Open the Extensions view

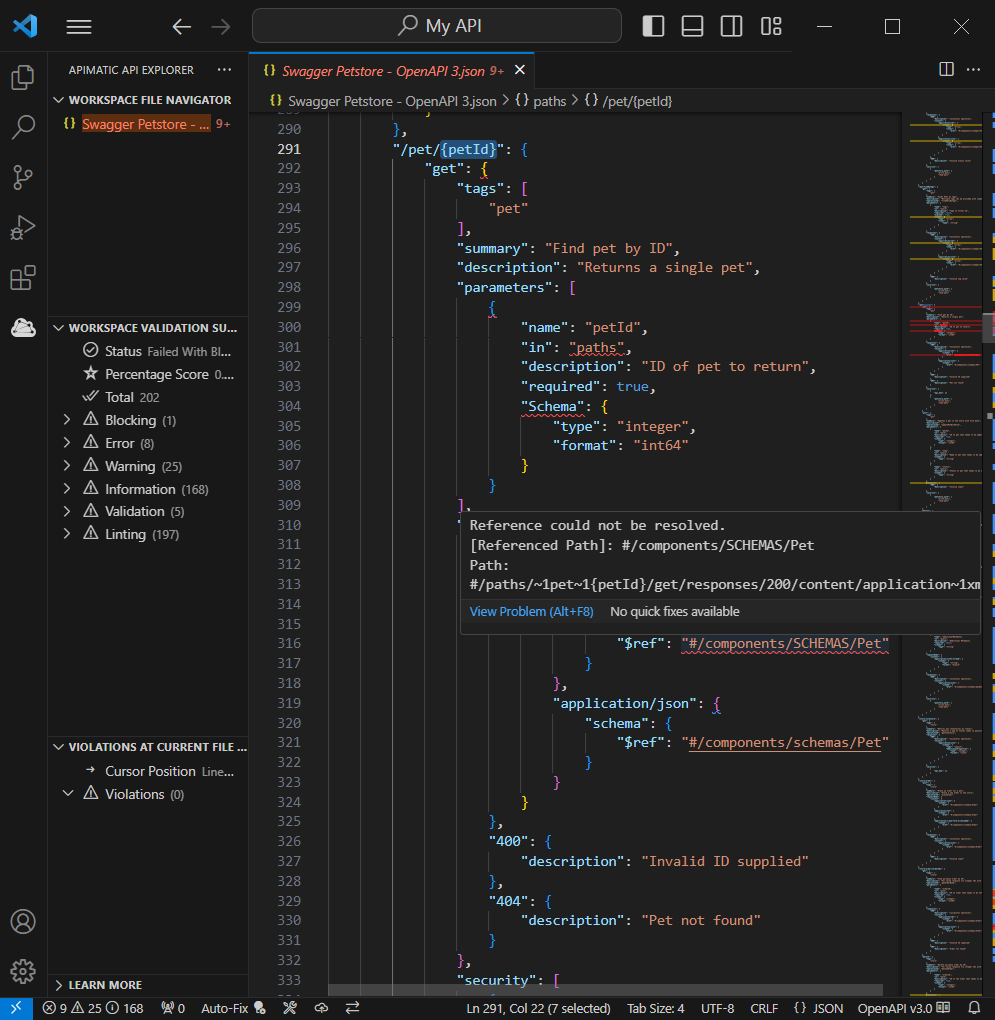(23, 278)
